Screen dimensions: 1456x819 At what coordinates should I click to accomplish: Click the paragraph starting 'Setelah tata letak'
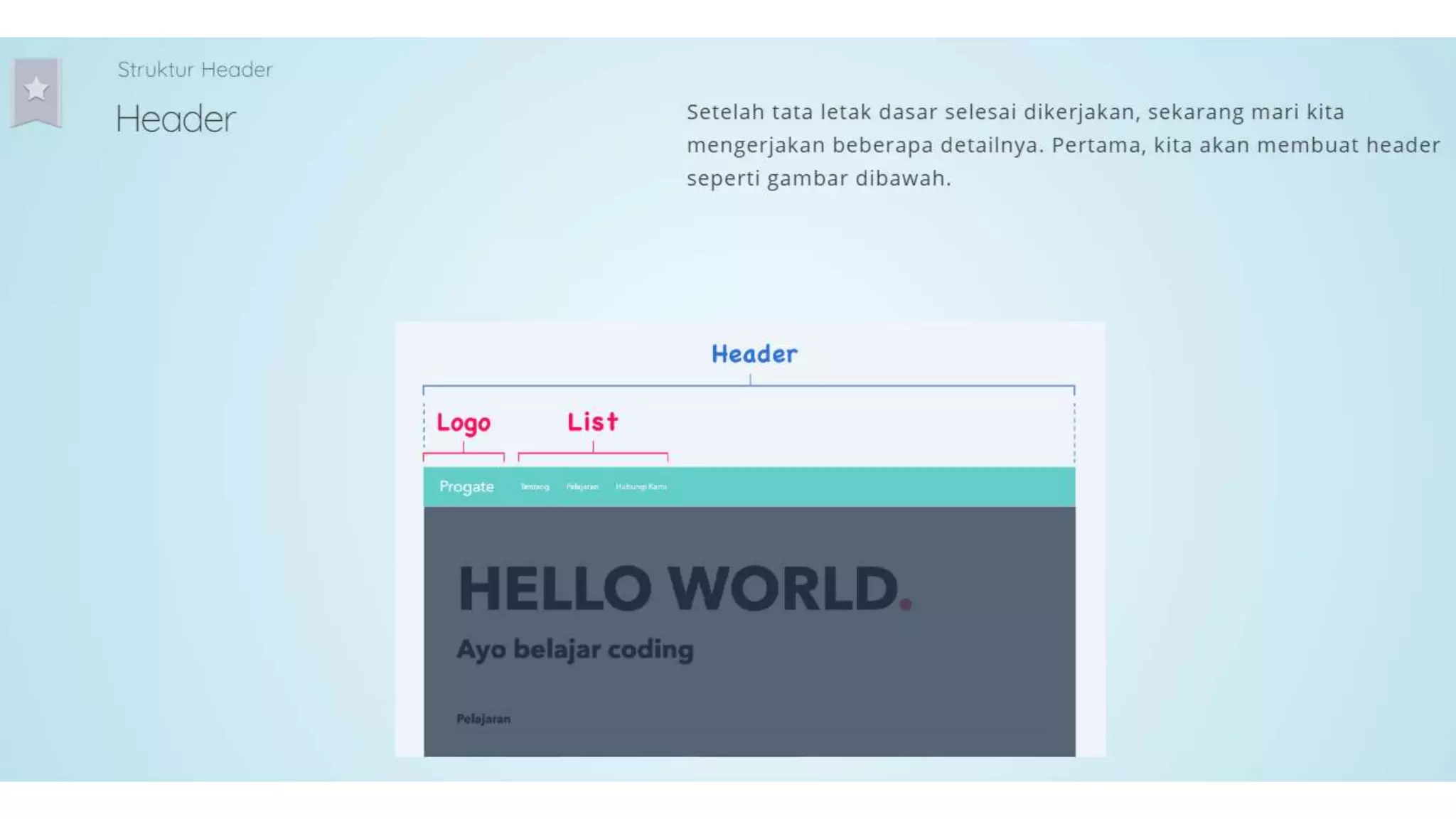1062,145
